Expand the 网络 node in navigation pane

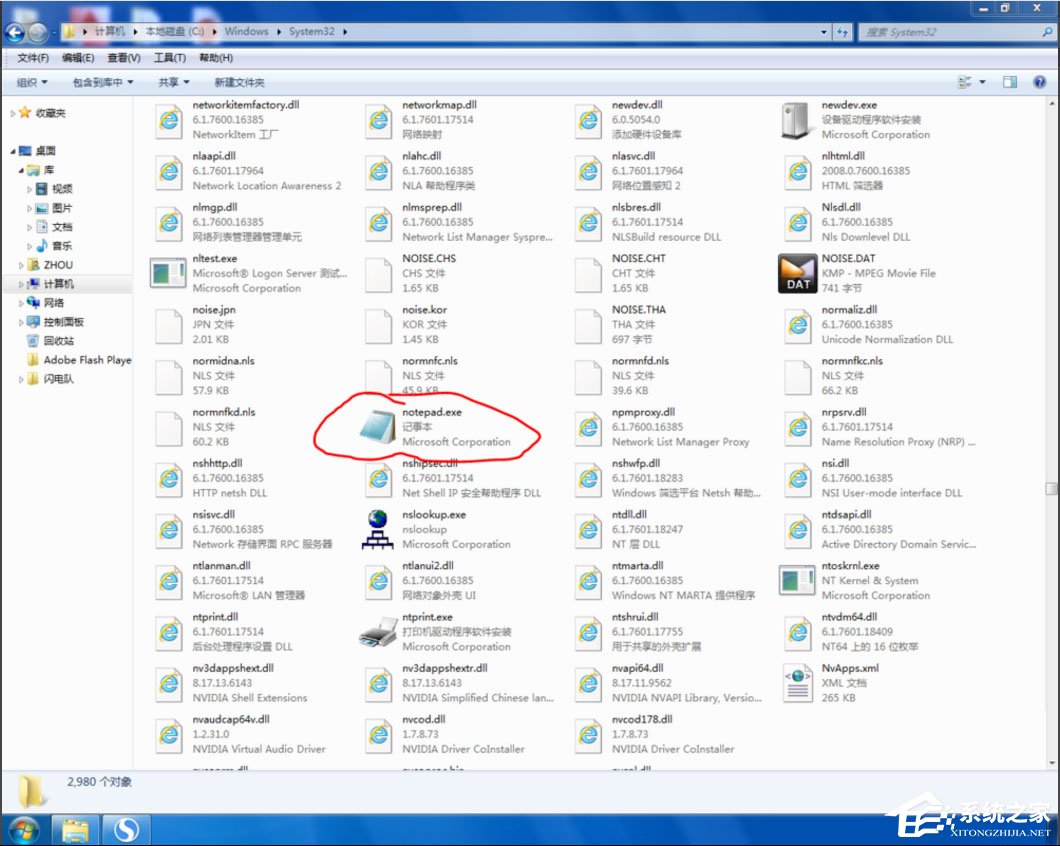point(22,302)
